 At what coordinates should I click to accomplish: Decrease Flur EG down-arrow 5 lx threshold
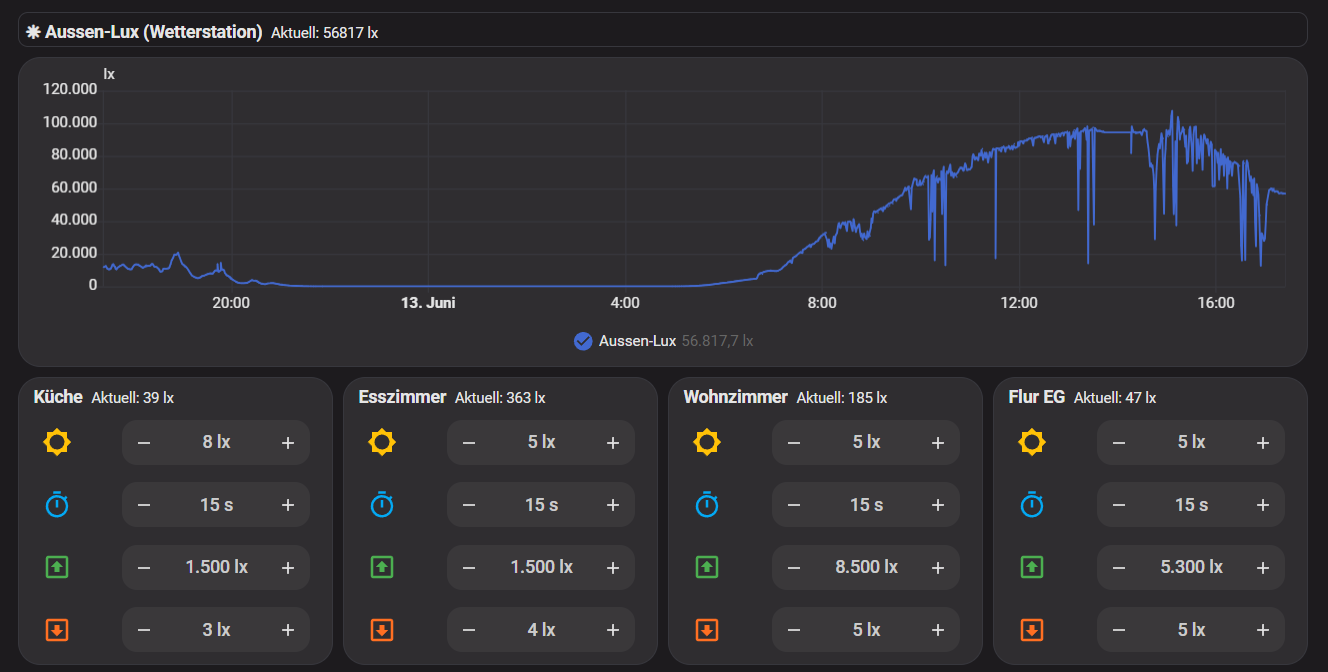tap(1119, 630)
